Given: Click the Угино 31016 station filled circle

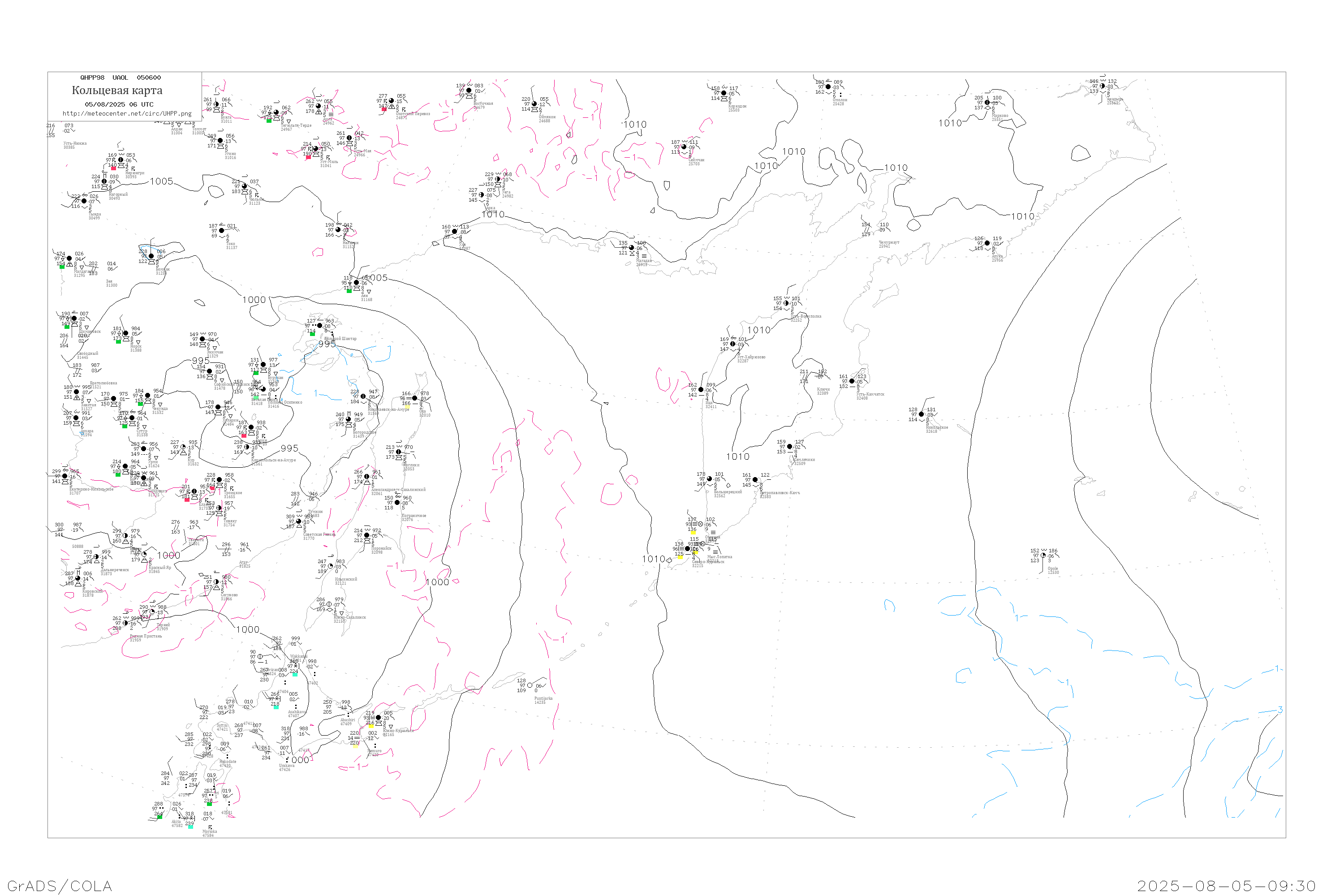Looking at the screenshot, I should click(220, 141).
